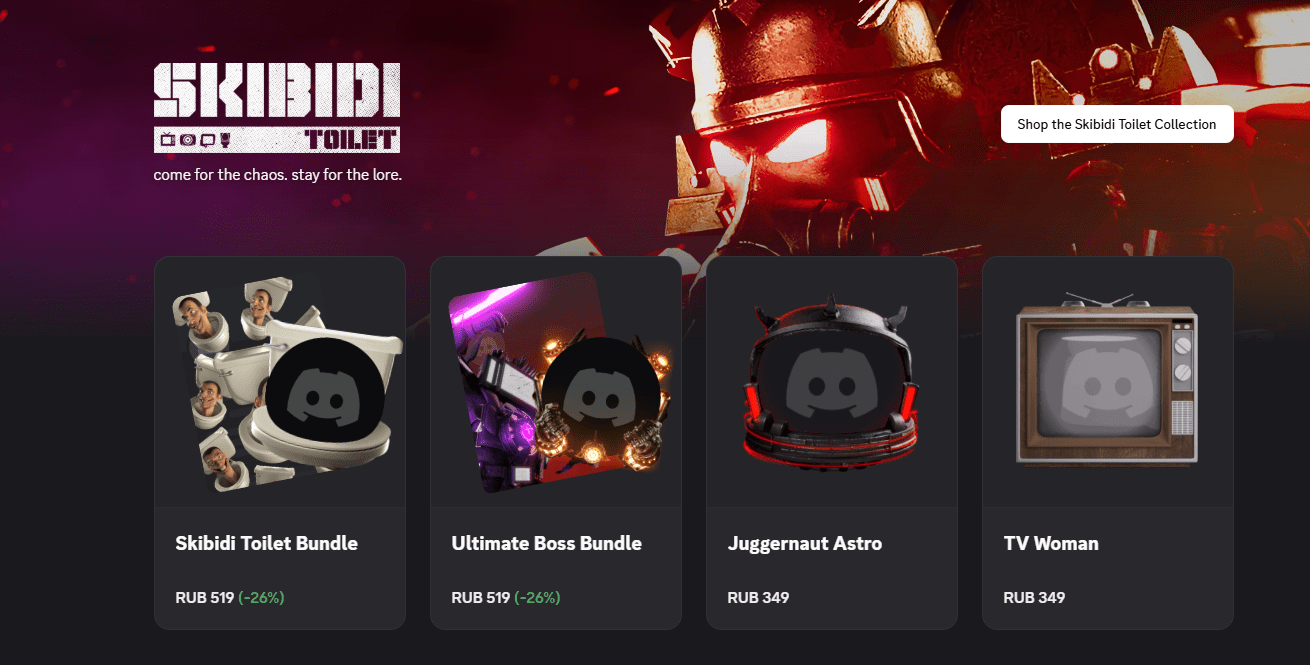
Task: Select the Juggernaut Astro helmet decoration image
Action: tap(832, 383)
